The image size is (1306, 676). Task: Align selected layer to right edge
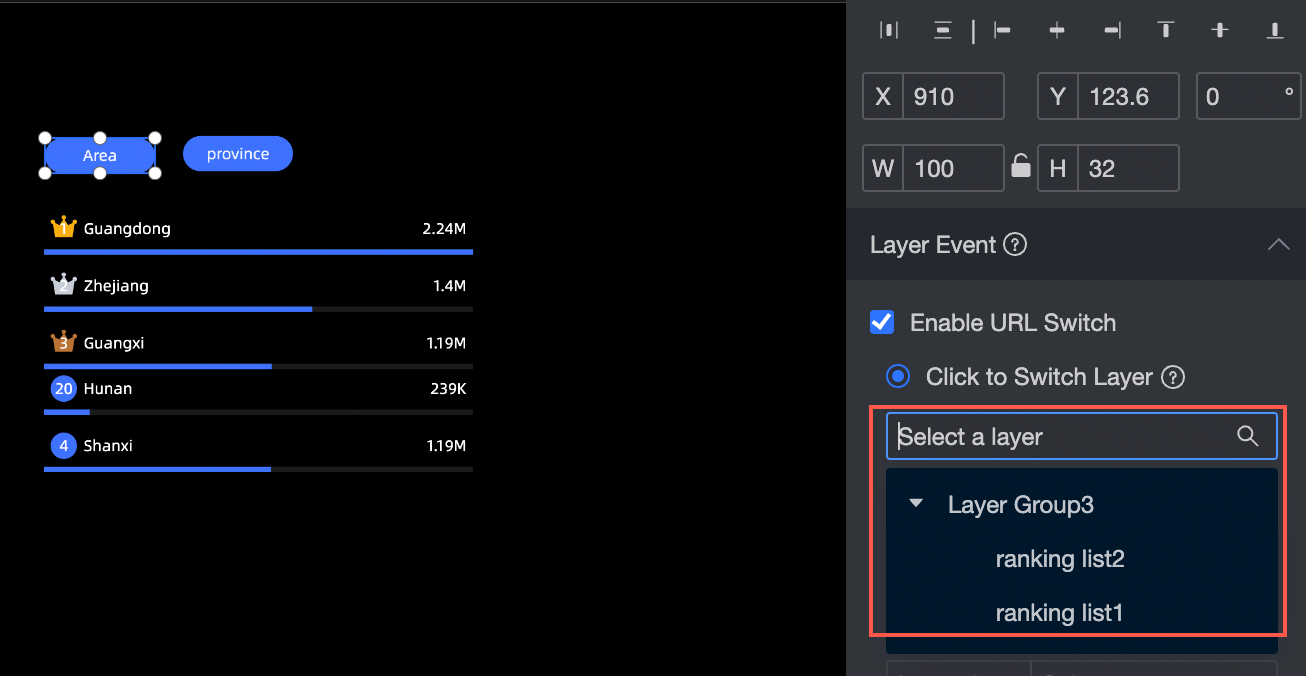(x=1112, y=30)
